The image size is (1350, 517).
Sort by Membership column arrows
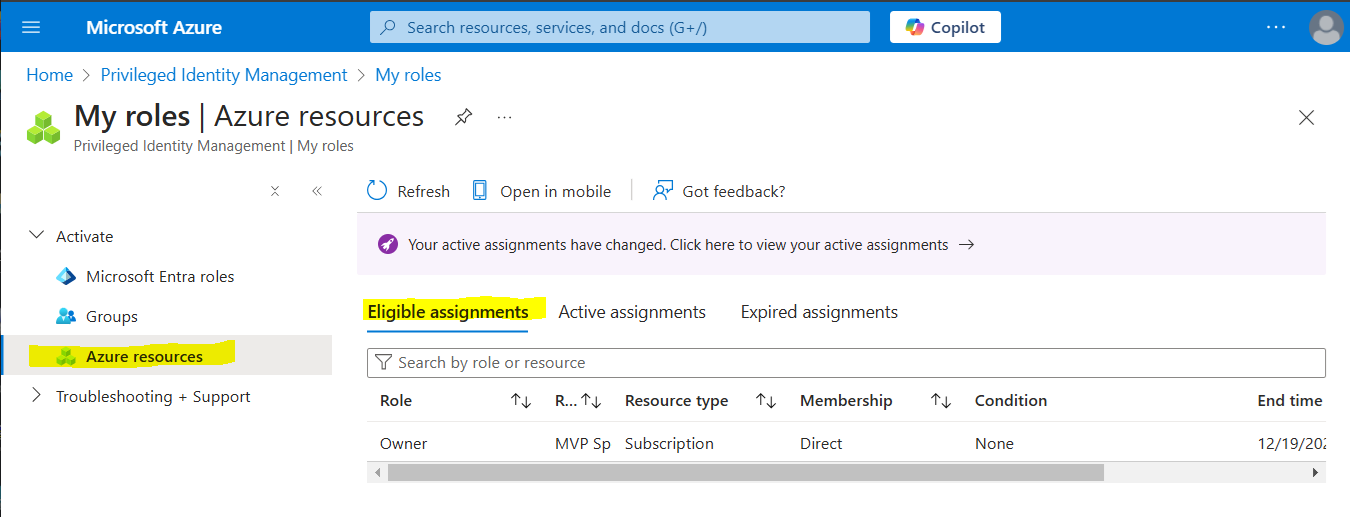(941, 401)
